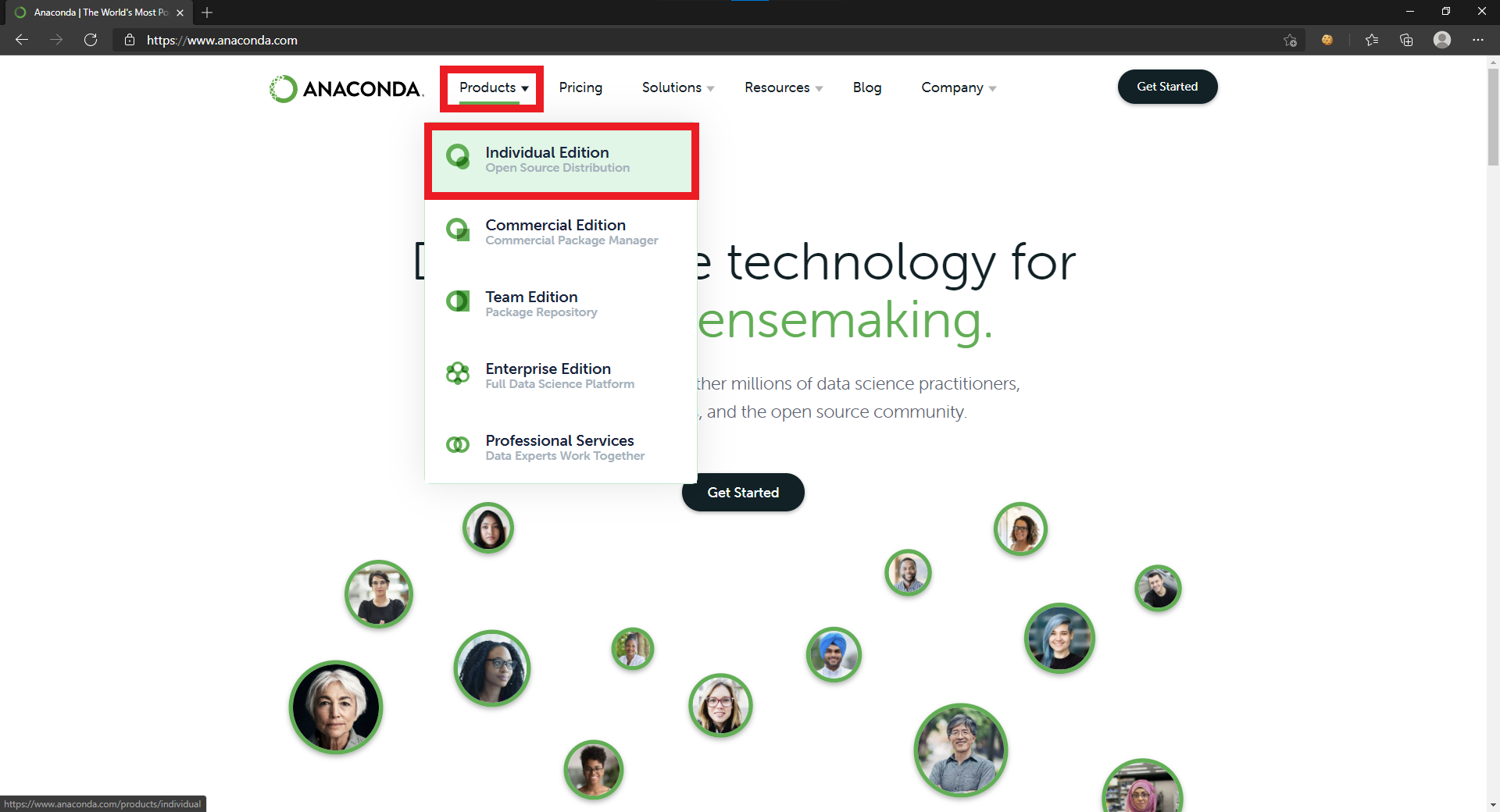Add this page to favorites
The height and width of the screenshot is (812, 1500).
pos(1290,40)
